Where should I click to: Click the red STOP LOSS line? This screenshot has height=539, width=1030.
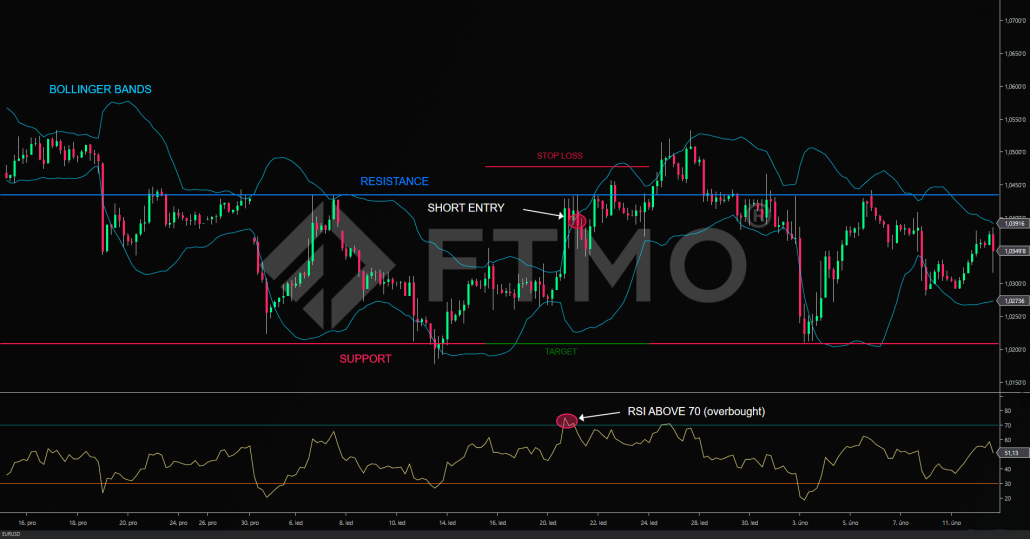point(566,166)
